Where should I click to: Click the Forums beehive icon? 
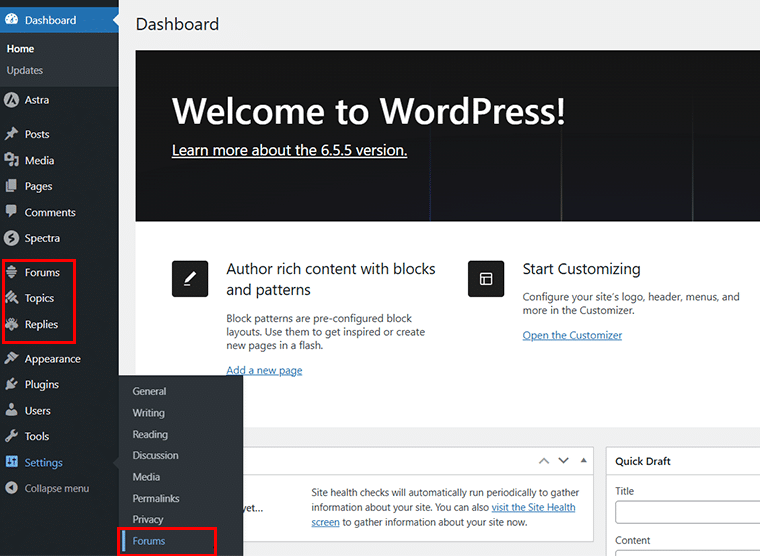(x=12, y=272)
